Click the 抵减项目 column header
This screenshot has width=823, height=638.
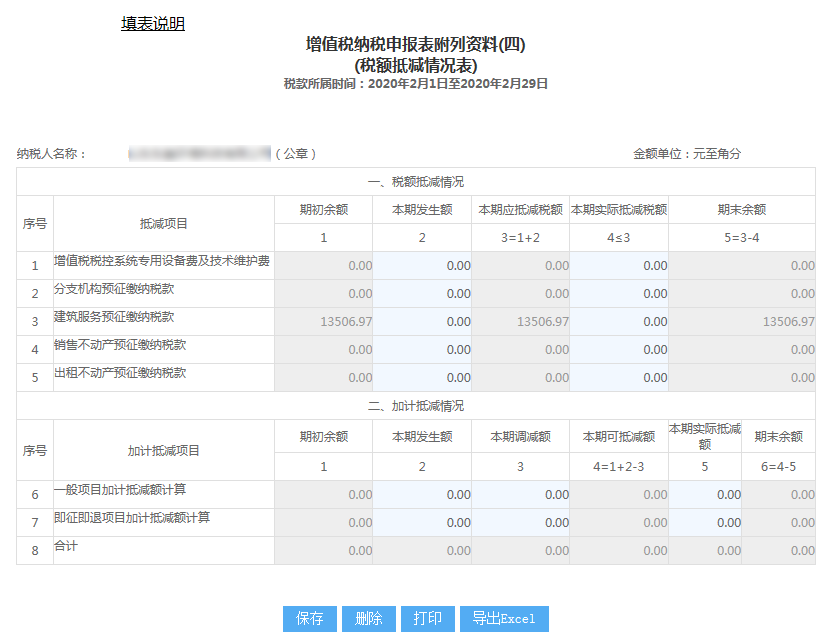(x=163, y=224)
